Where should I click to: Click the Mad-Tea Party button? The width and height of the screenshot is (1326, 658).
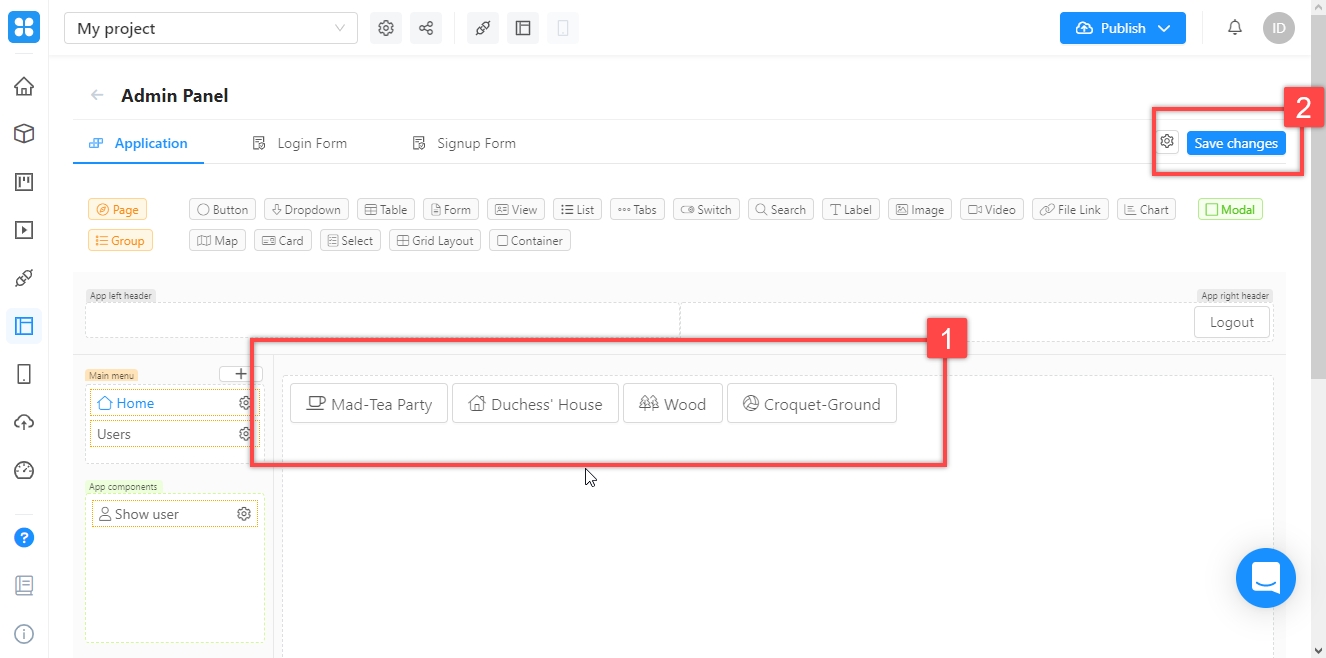coord(369,404)
